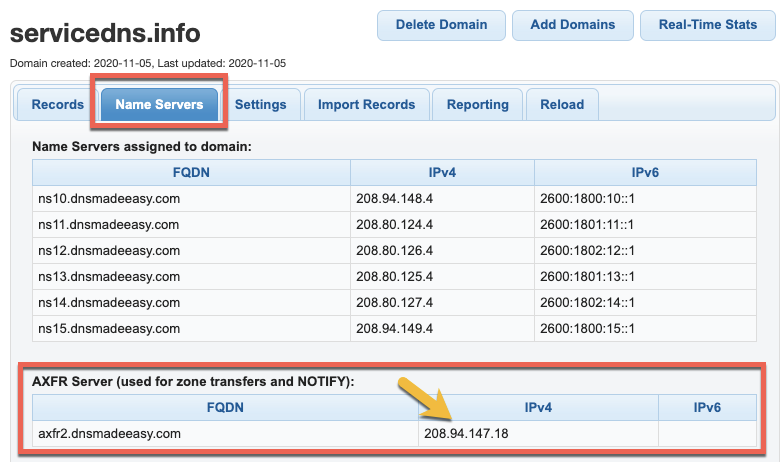The width and height of the screenshot is (783, 462).
Task: Click IPv4 address 208.94.149.4
Action: coord(394,329)
